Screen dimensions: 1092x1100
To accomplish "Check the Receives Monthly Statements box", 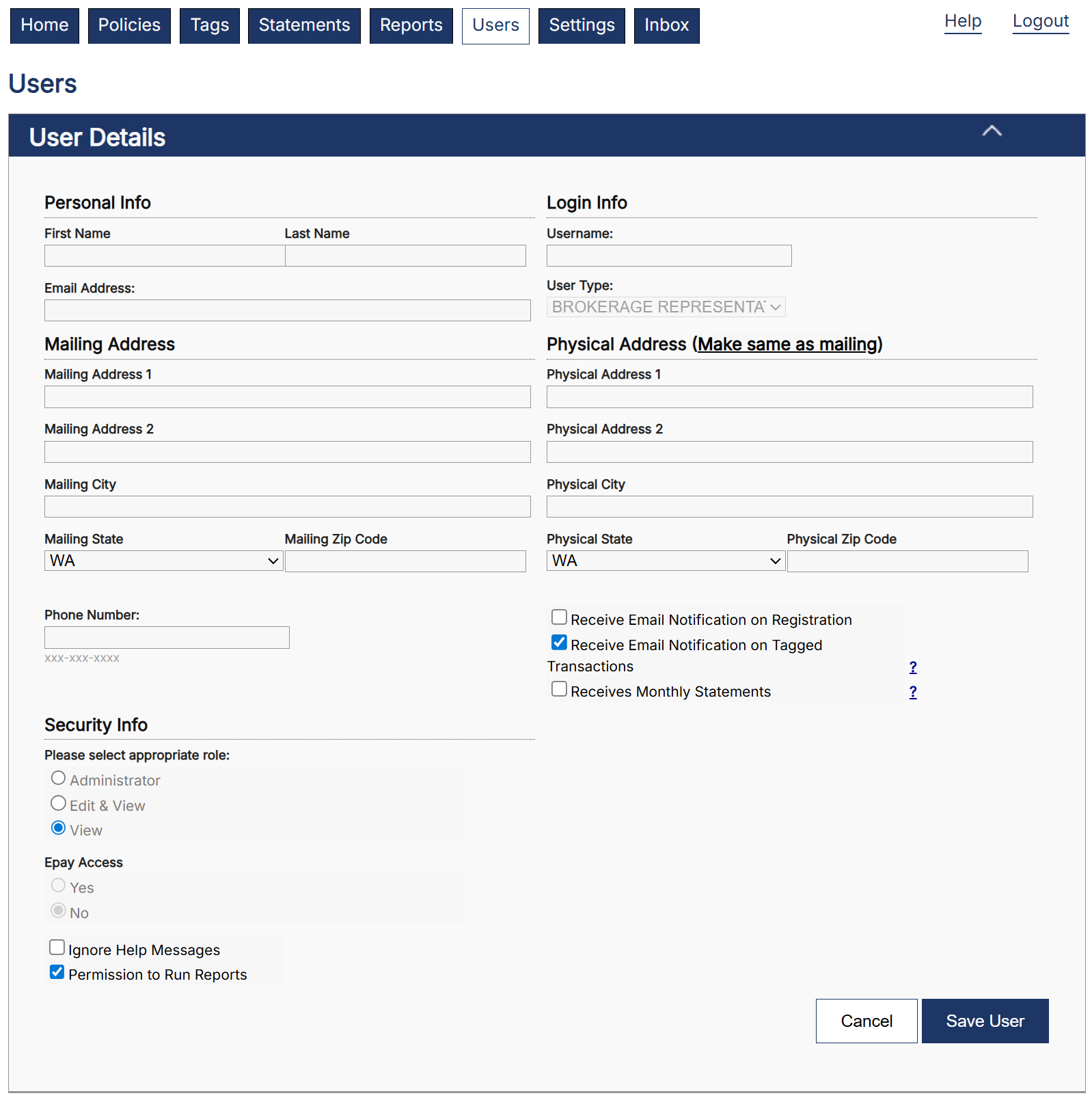I will [x=559, y=689].
